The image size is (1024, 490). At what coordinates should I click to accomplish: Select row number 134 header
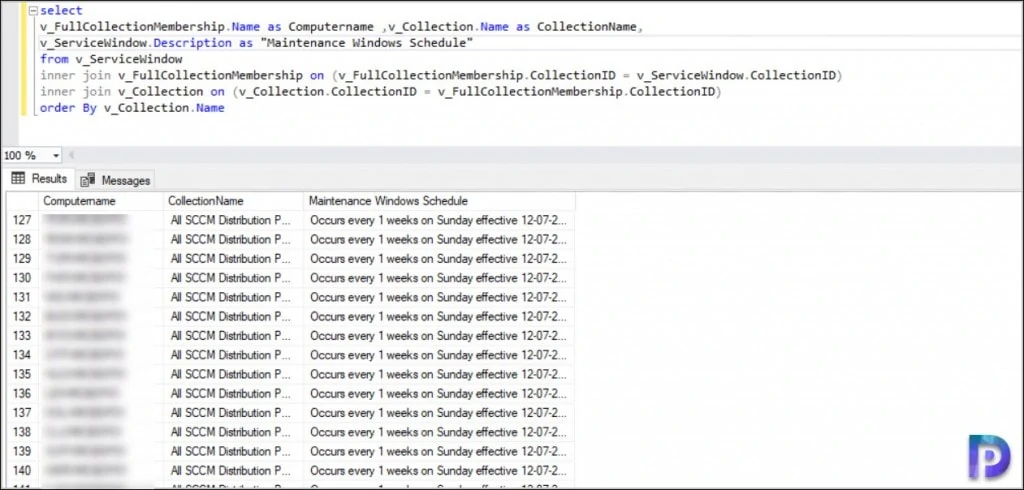[22, 355]
